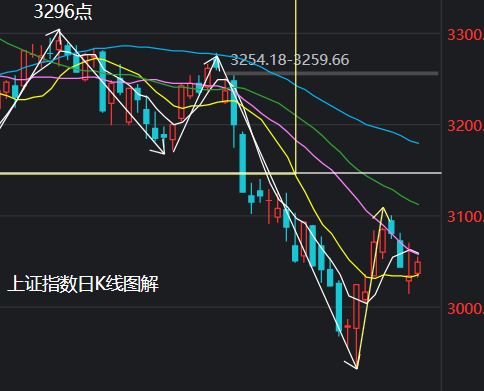Click the gray gap resistance bar

333,73
